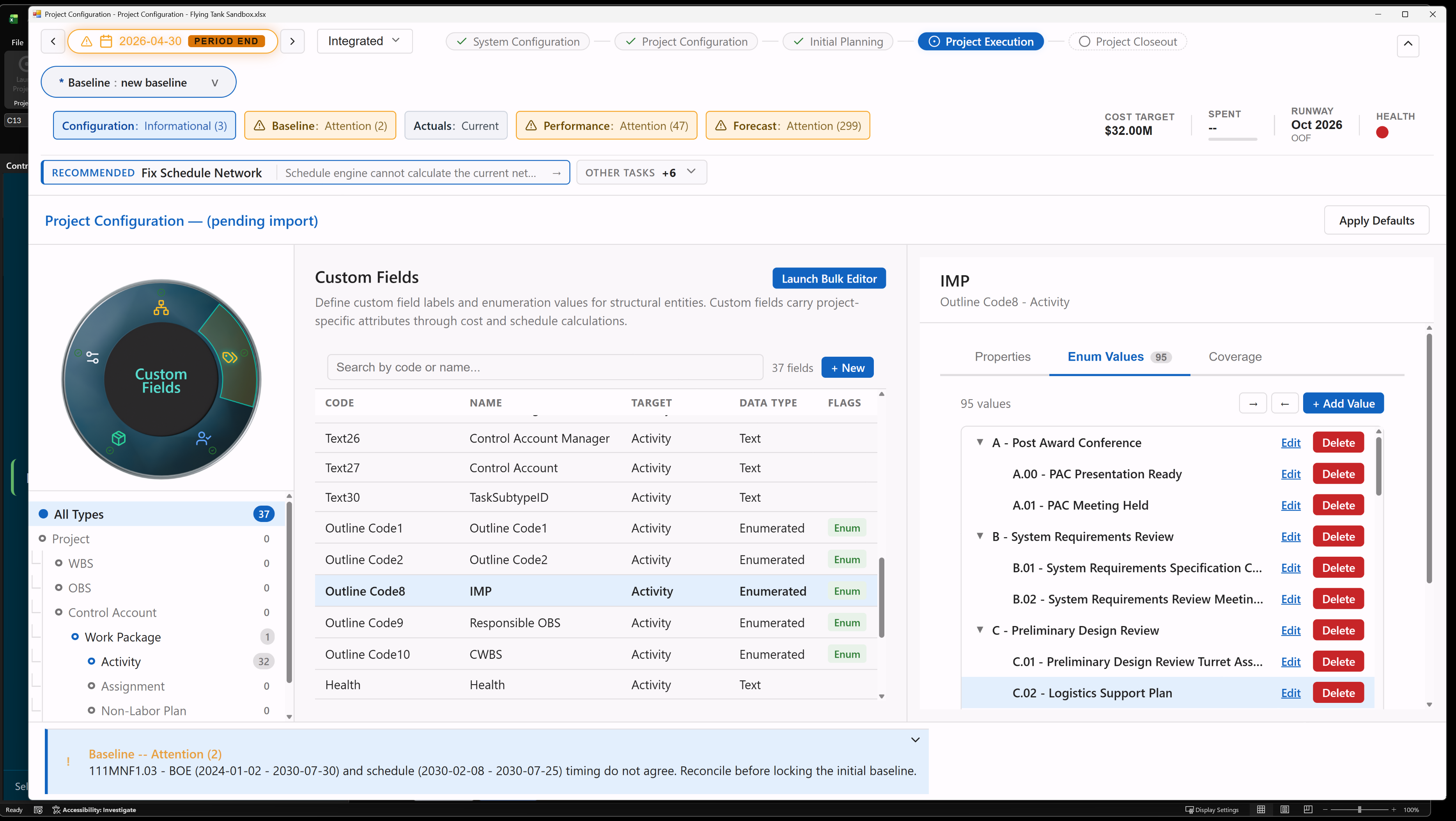
Task: Click Accessibility Investigate in status bar
Action: pos(94,810)
